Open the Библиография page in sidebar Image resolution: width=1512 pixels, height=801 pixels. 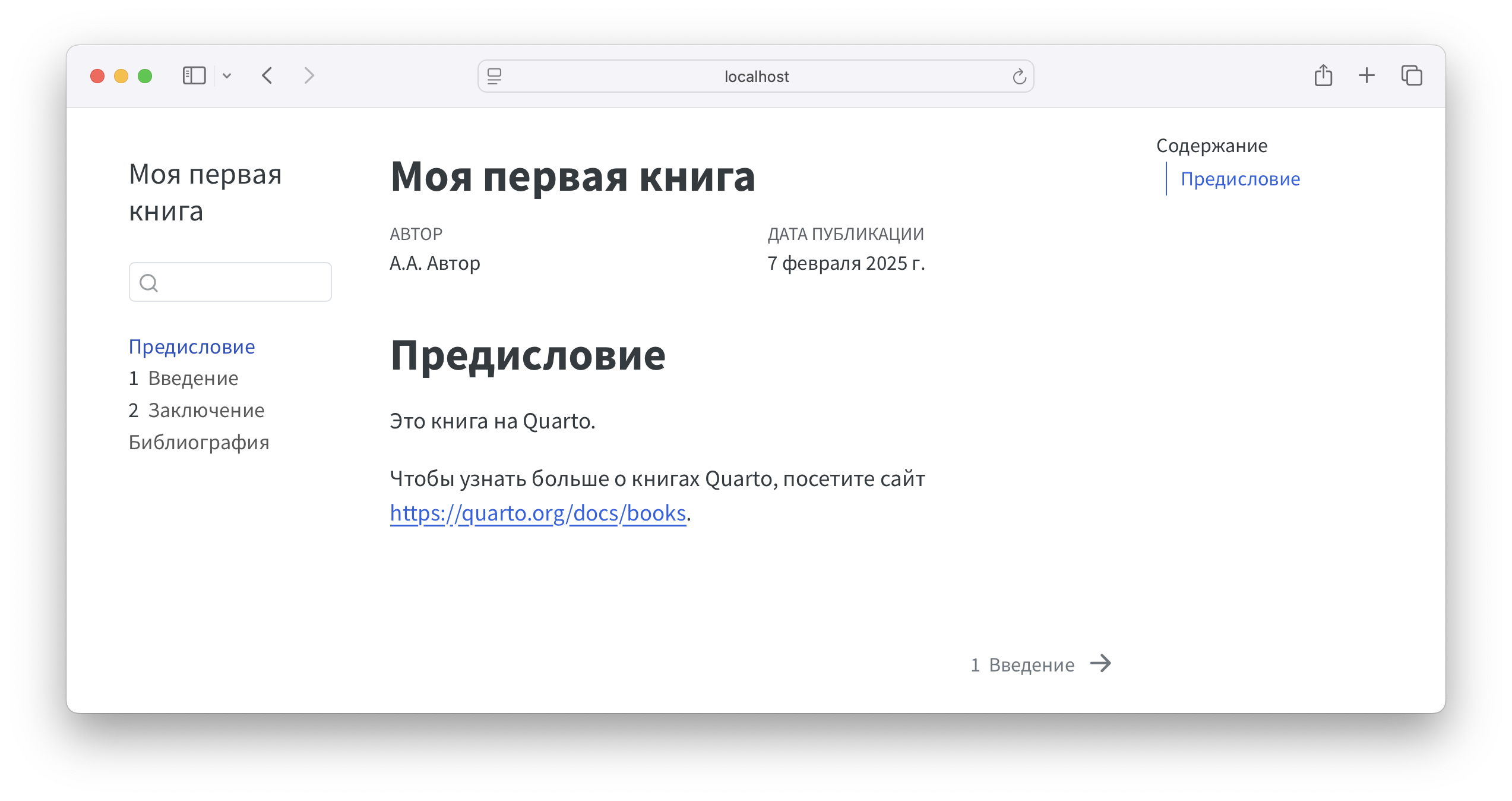tap(199, 443)
